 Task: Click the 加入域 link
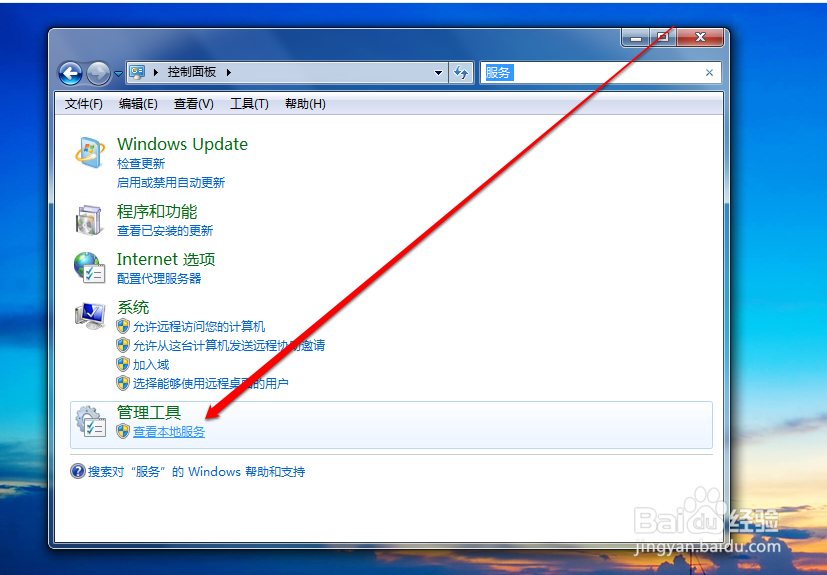click(151, 365)
